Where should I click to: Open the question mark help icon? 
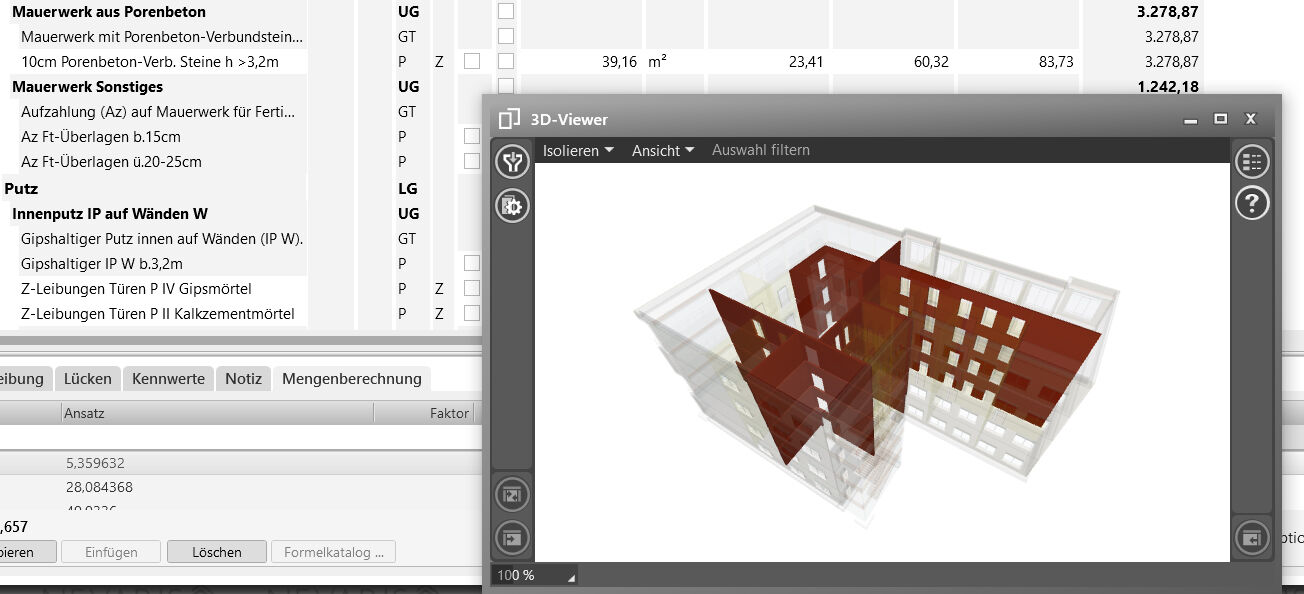pyautogui.click(x=1251, y=204)
